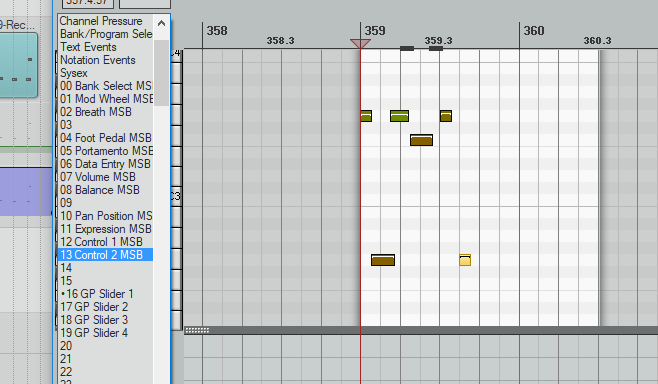The height and width of the screenshot is (384, 658).
Task: Choose 08 Balance MSB
Action: (105, 190)
